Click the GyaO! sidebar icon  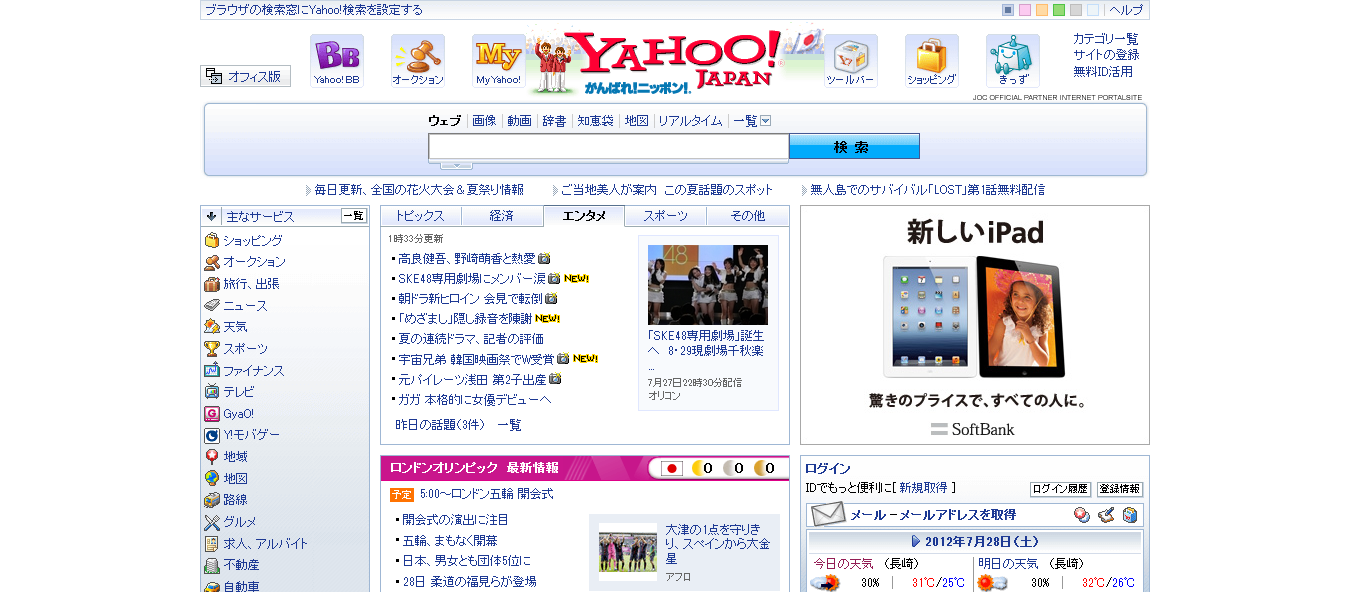tap(212, 414)
